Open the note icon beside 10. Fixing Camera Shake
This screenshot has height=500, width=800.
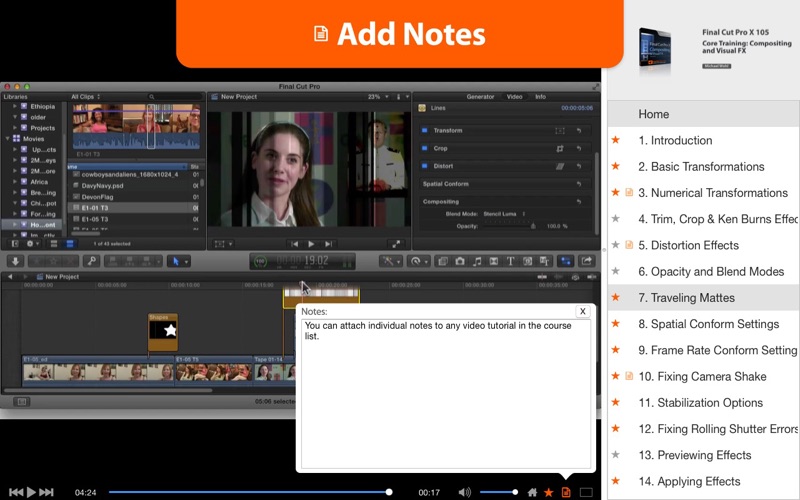point(629,376)
